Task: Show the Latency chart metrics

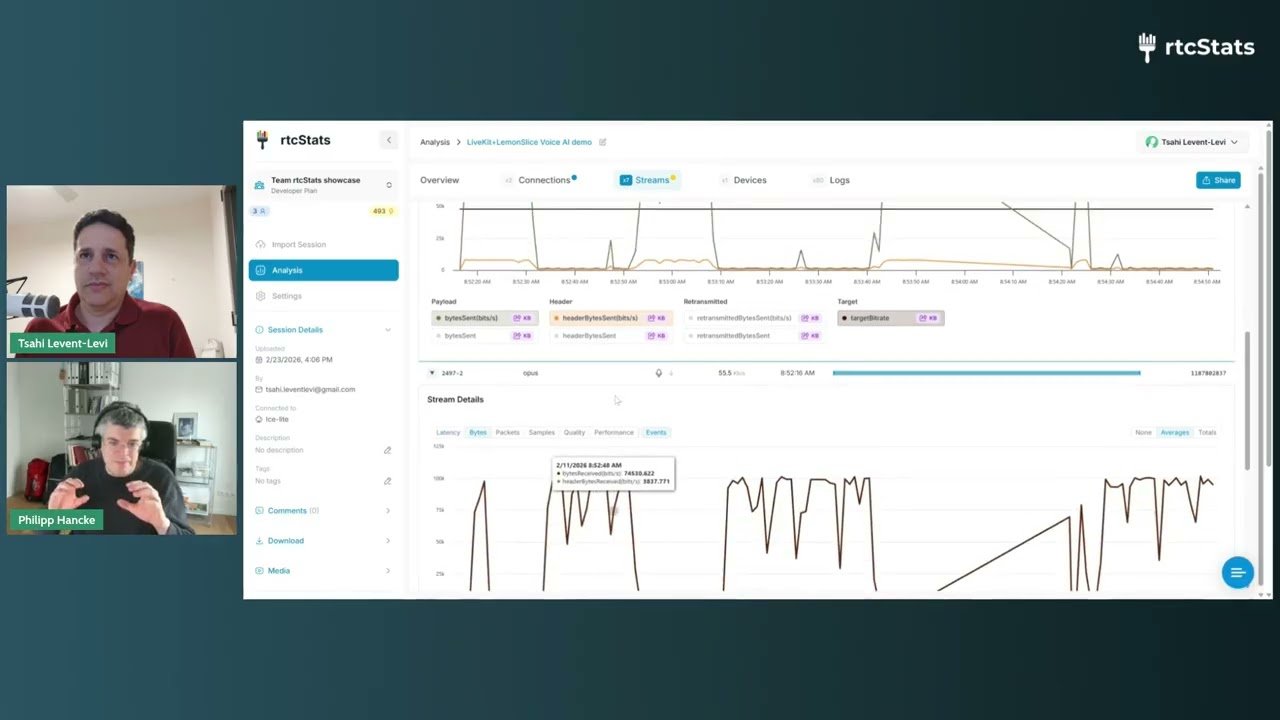Action: pyautogui.click(x=448, y=433)
